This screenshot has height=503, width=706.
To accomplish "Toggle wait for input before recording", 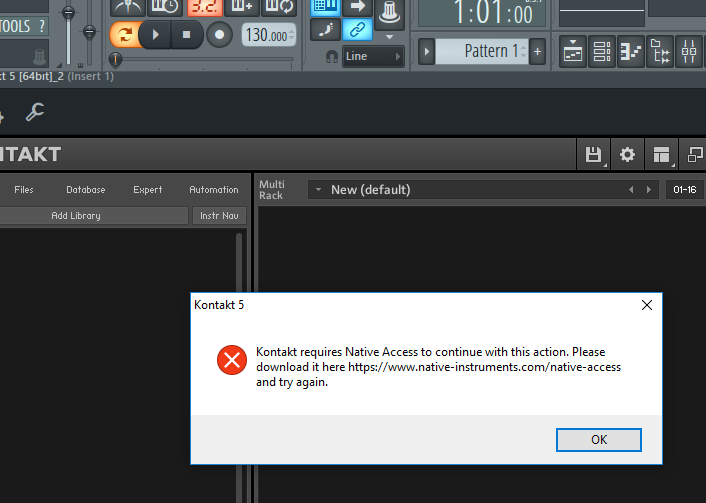I will click(165, 6).
